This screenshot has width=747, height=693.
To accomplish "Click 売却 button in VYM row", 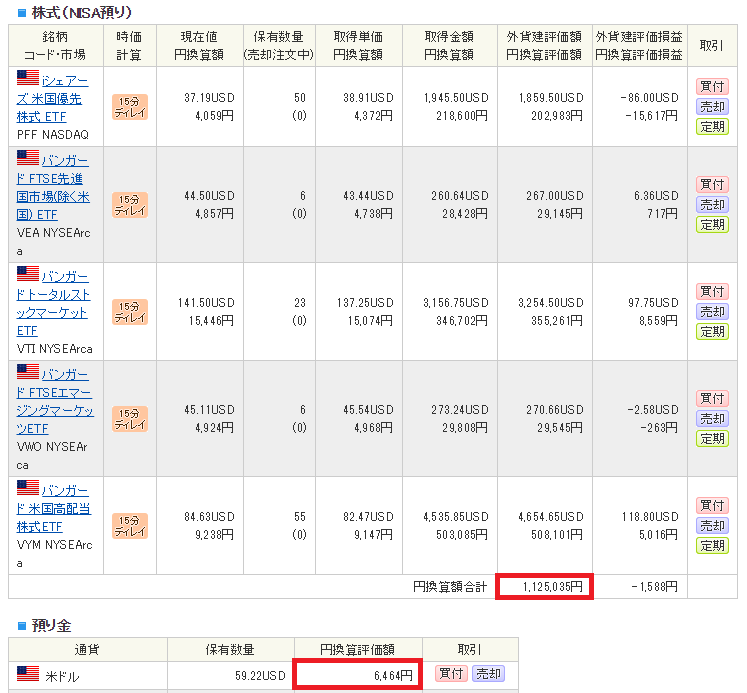I will [712, 525].
